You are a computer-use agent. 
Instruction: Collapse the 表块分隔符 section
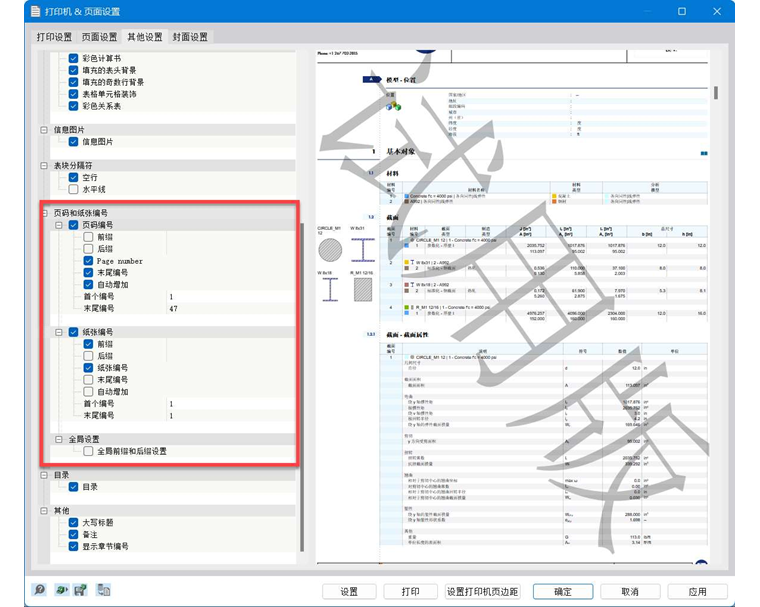[44, 166]
